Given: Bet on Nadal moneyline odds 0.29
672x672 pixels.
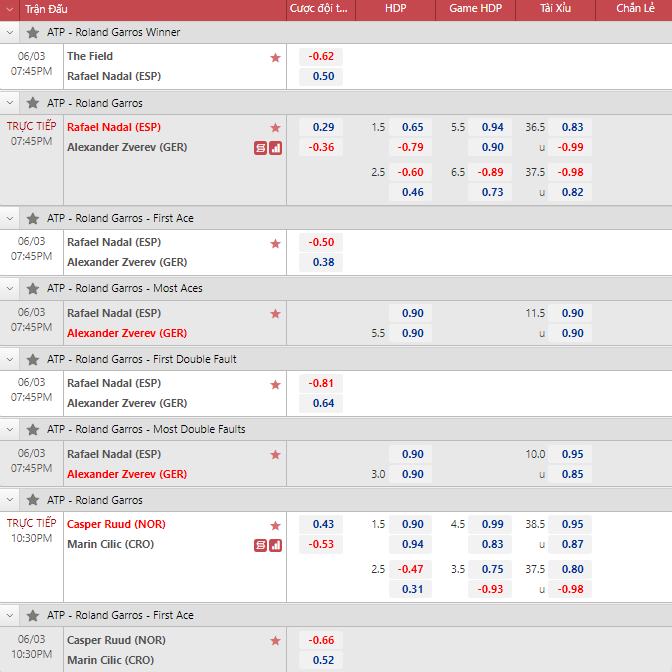Looking at the screenshot, I should (321, 127).
